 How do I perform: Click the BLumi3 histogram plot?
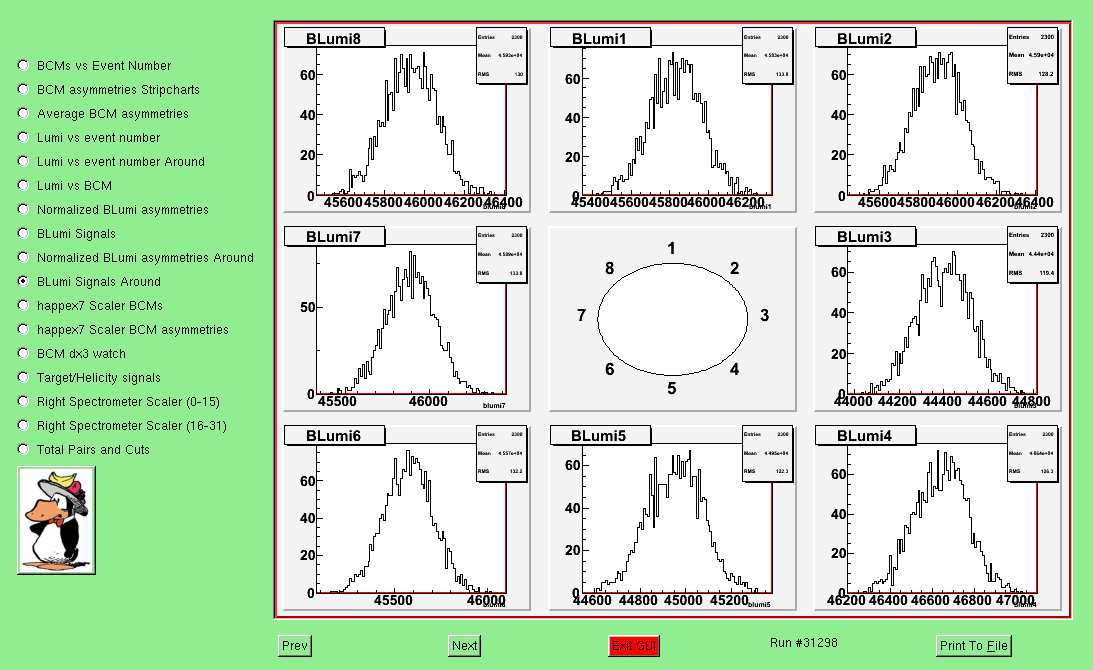tap(938, 319)
